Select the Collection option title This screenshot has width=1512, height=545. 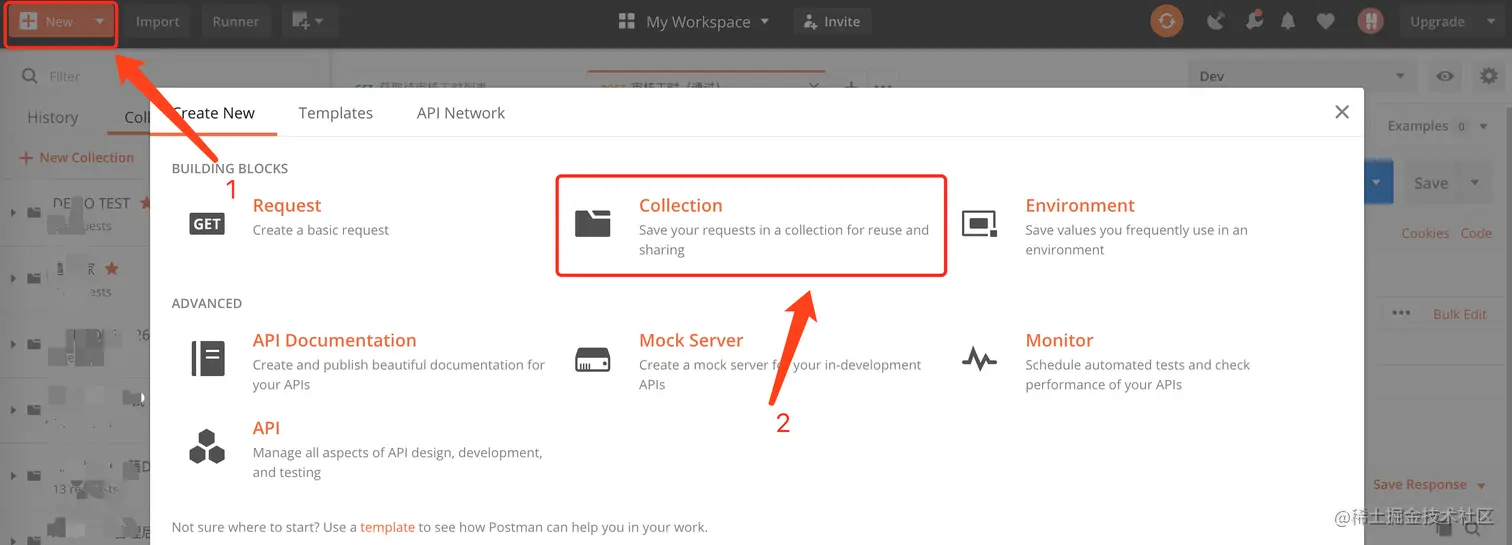681,205
